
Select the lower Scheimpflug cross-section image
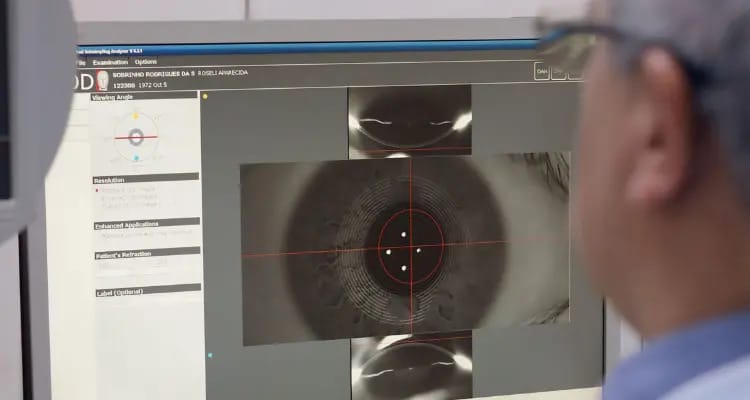[x=412, y=366]
